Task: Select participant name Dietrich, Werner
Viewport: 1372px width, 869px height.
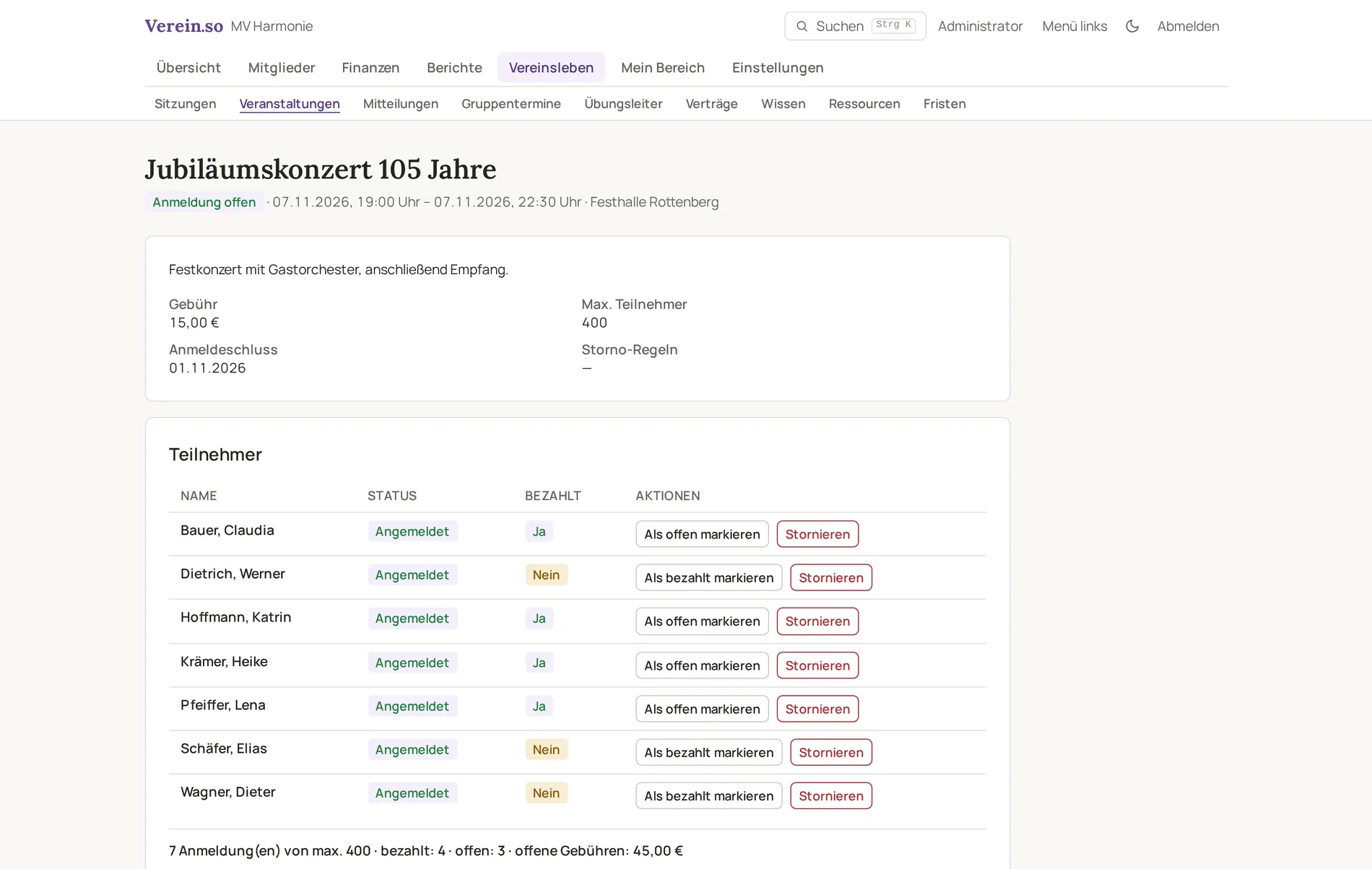Action: [x=233, y=574]
